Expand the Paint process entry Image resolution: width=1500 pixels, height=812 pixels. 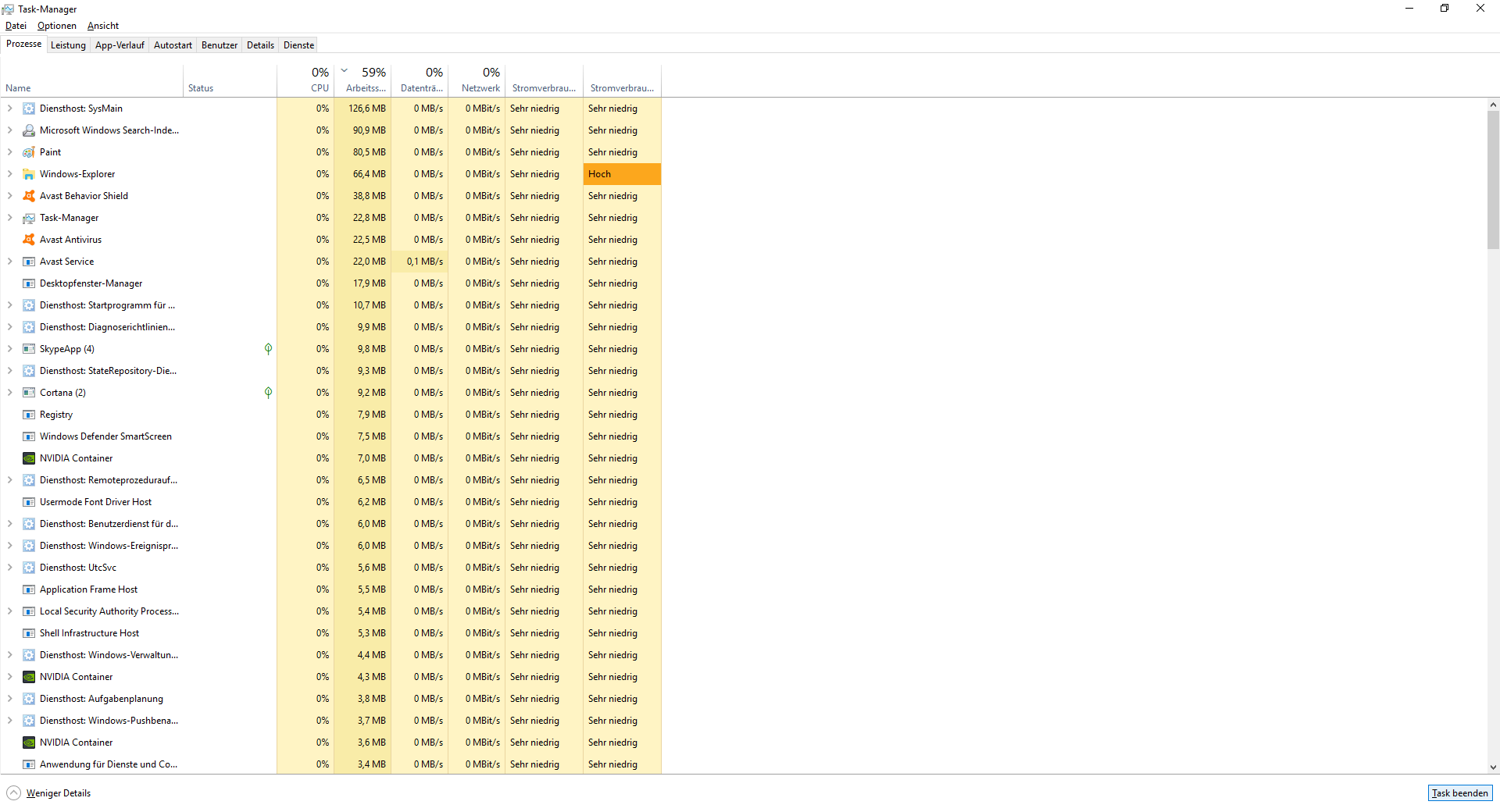click(x=9, y=152)
